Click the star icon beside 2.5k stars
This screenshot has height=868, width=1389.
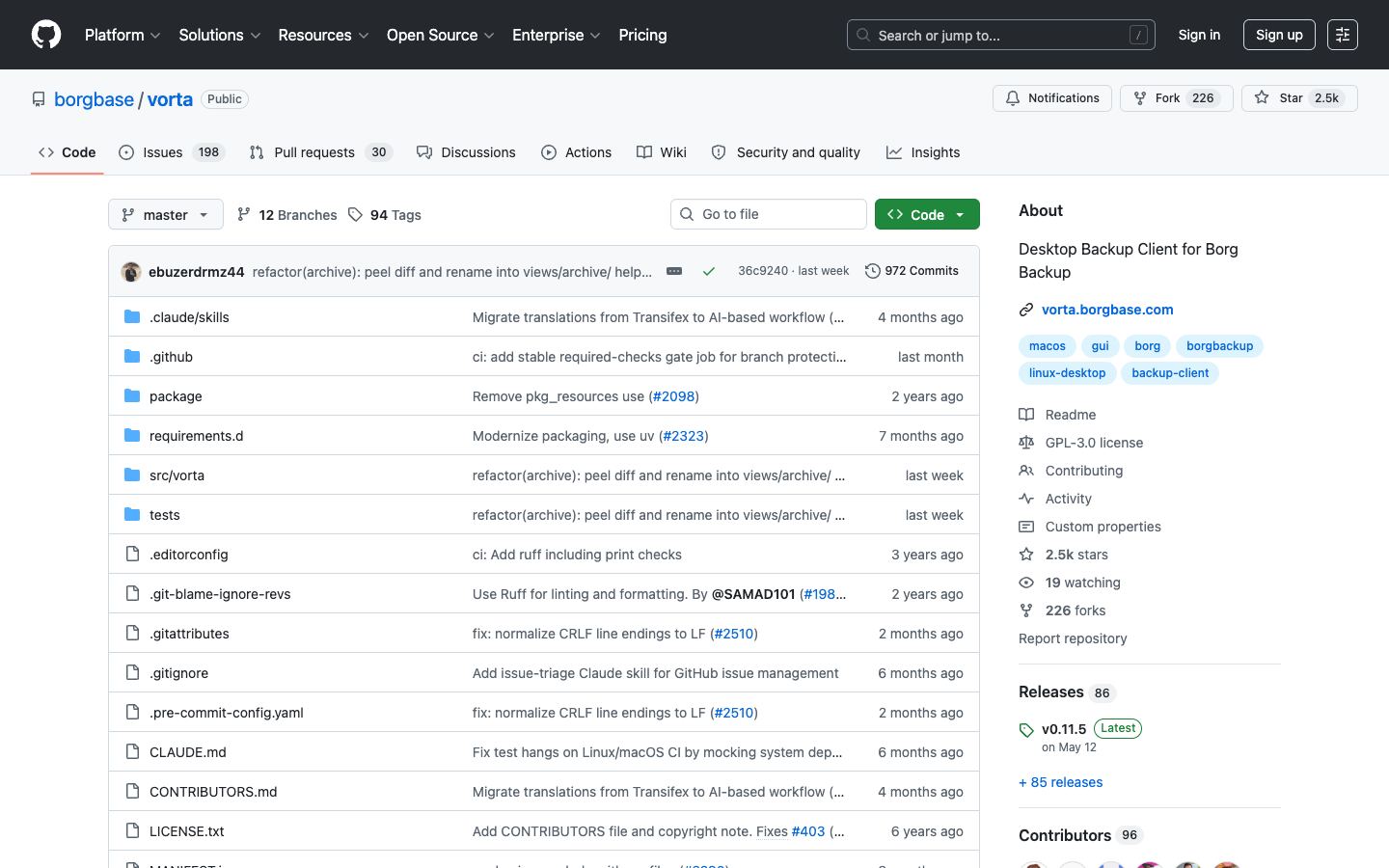1026,555
